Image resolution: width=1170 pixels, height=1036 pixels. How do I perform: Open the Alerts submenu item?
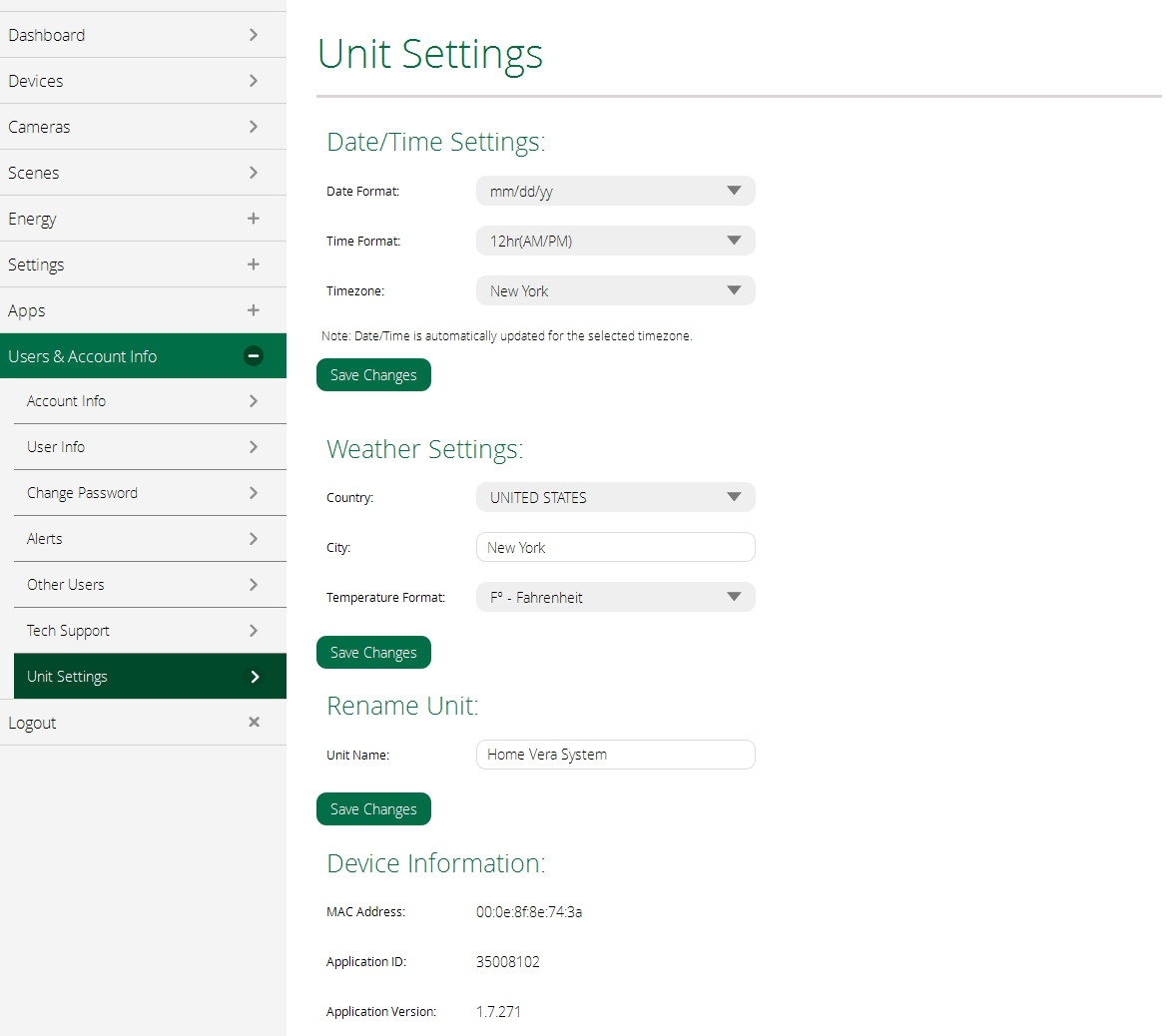tap(150, 539)
